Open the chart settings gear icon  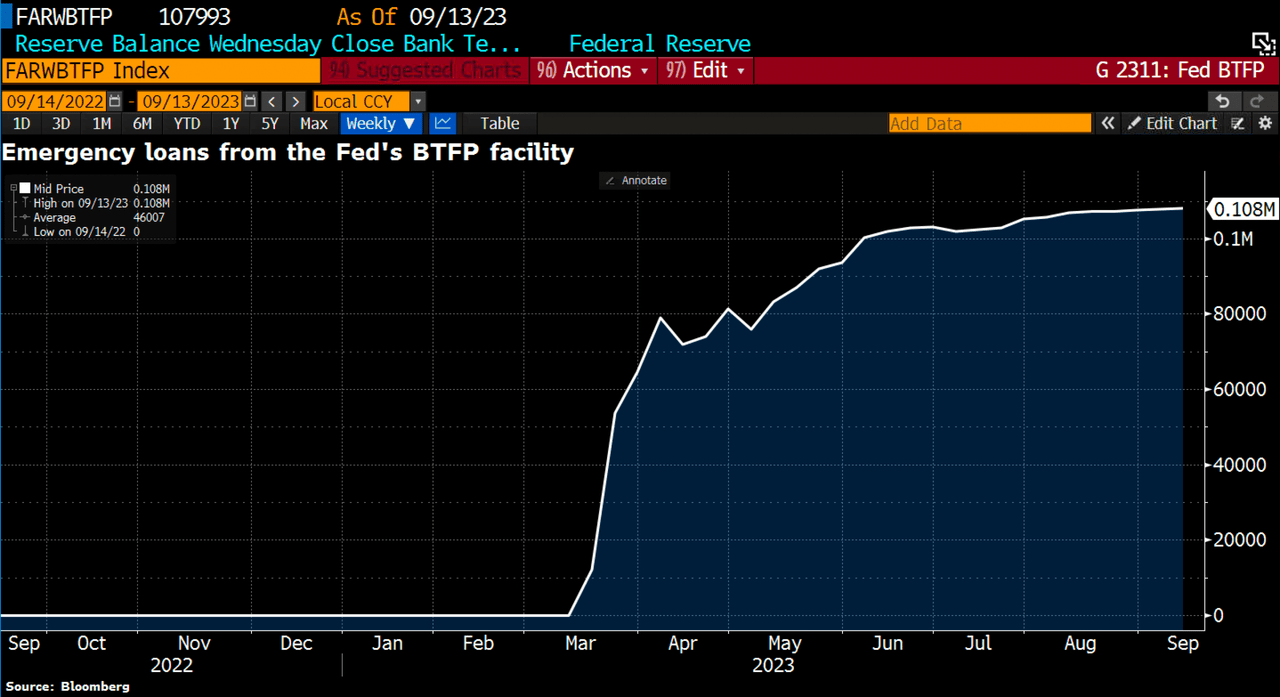(x=1265, y=123)
